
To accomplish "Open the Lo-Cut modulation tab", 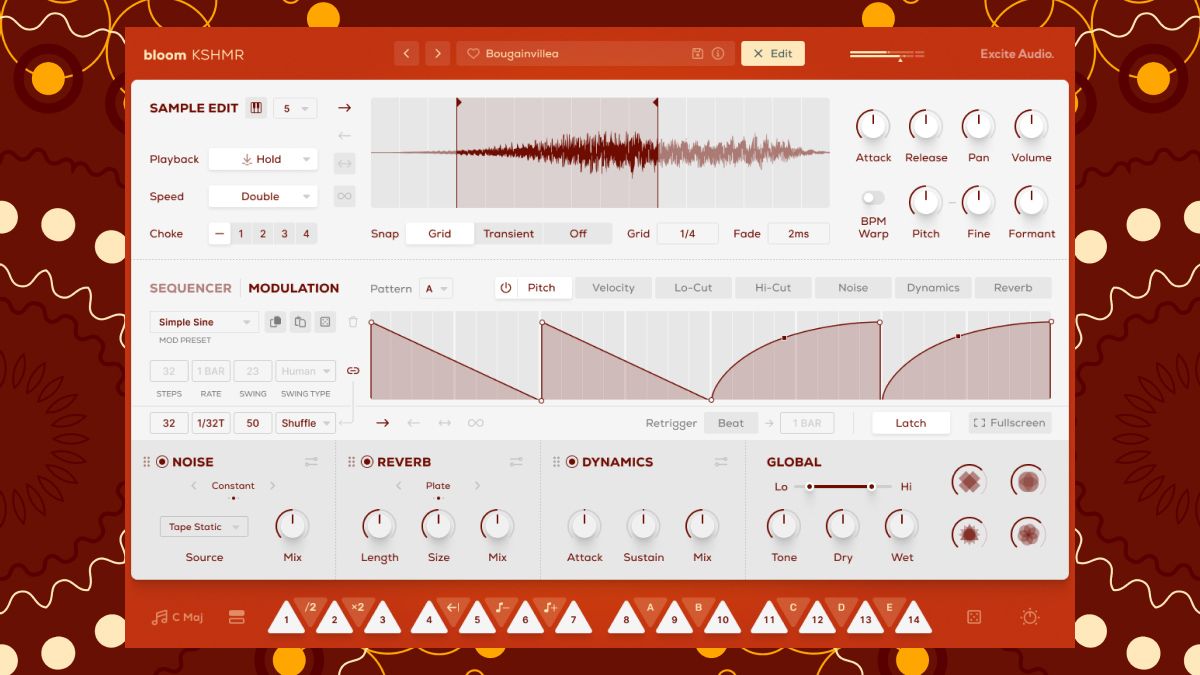I will tap(693, 288).
